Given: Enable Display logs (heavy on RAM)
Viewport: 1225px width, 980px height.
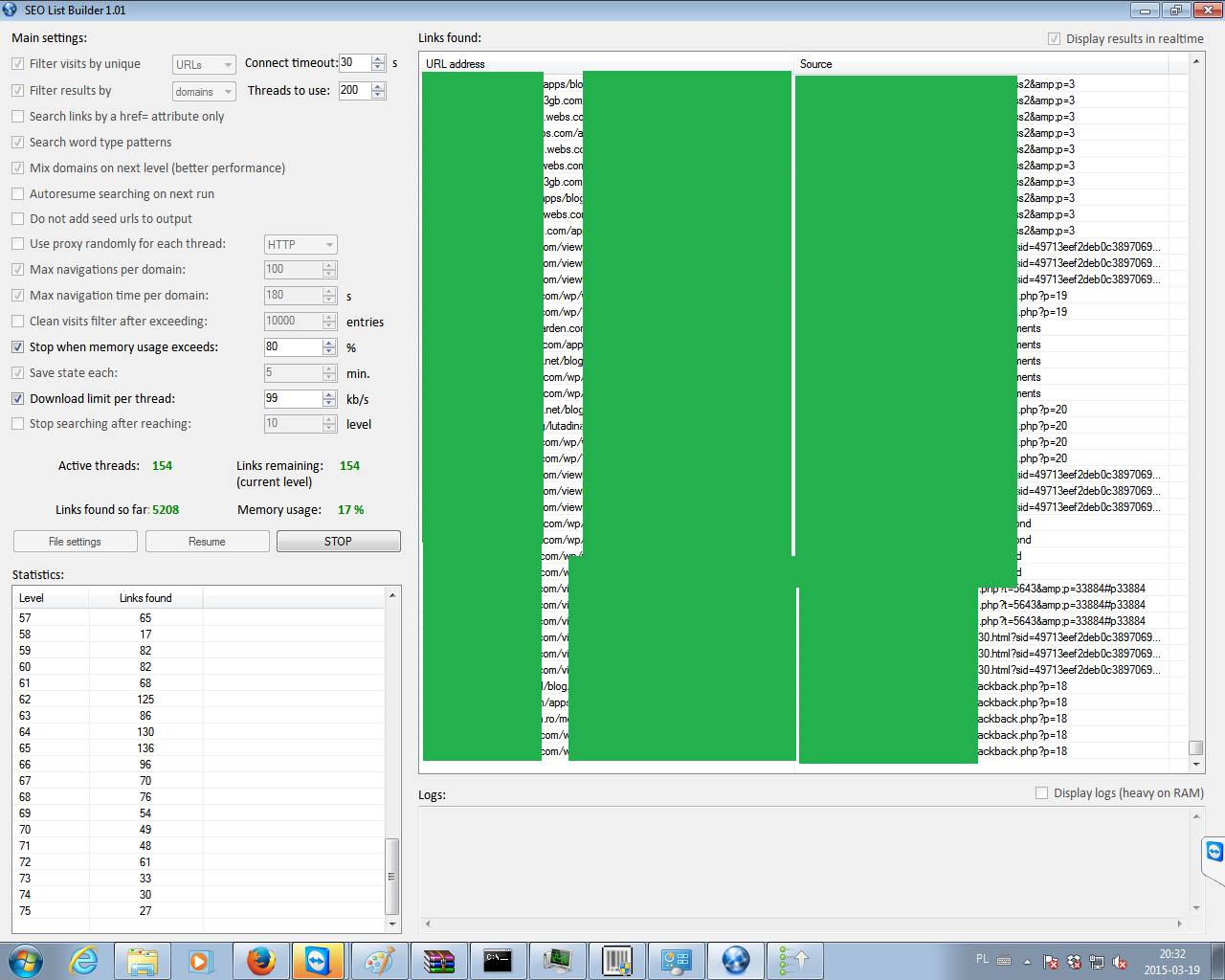Looking at the screenshot, I should [1041, 792].
